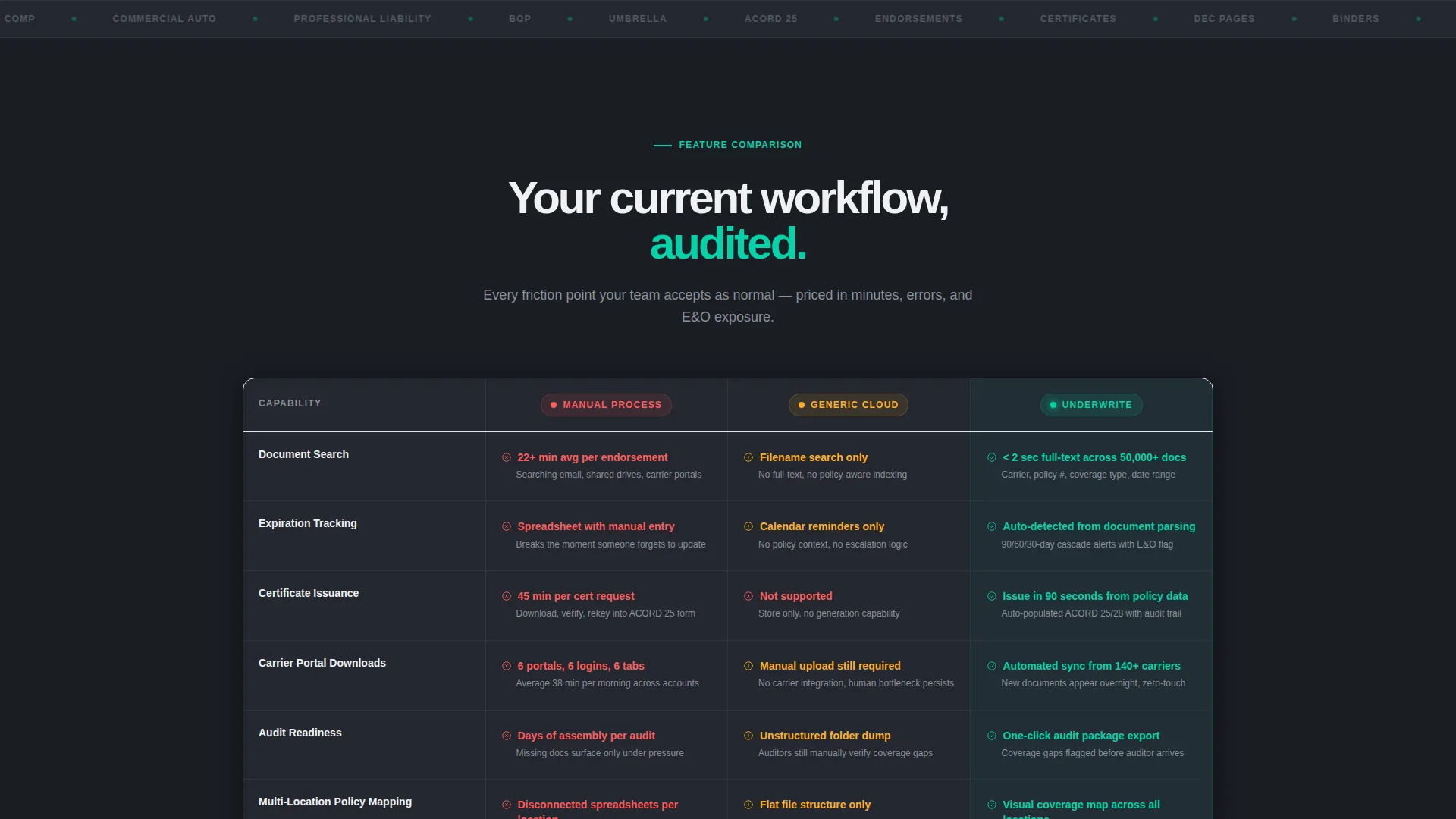This screenshot has width=1456, height=819.
Task: Click the green check icon beside '< 2 sec full-text'
Action: tap(992, 457)
